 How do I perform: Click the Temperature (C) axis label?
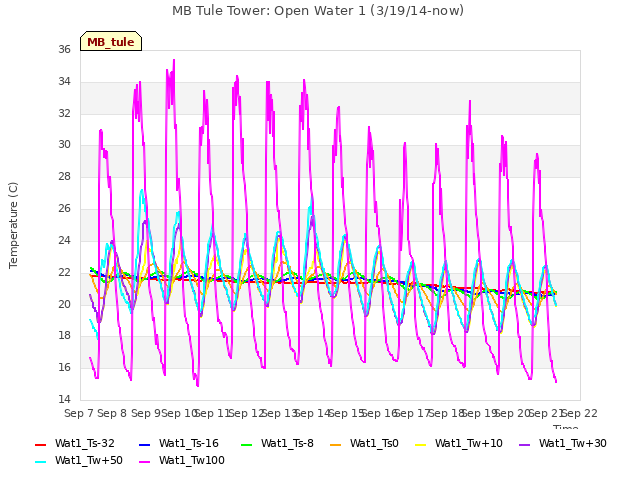[x=13, y=225]
